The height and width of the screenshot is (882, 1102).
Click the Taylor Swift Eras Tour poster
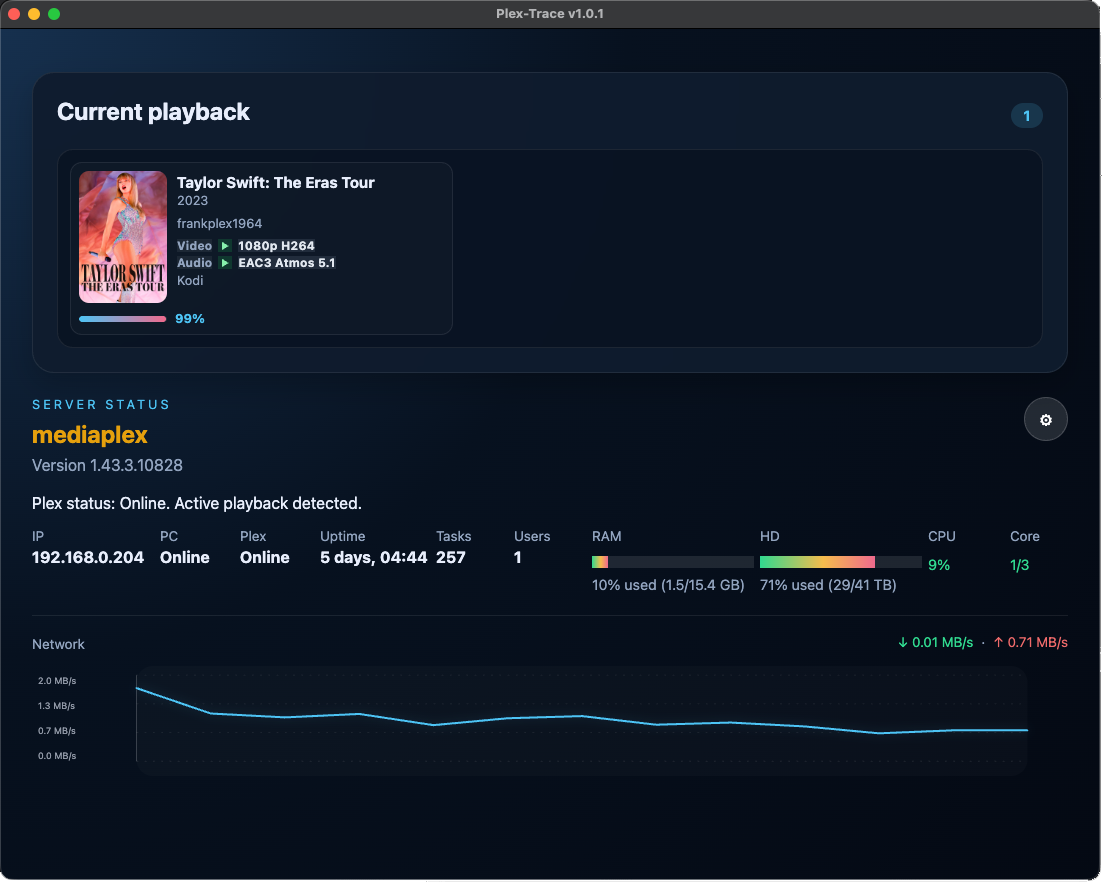pos(123,237)
